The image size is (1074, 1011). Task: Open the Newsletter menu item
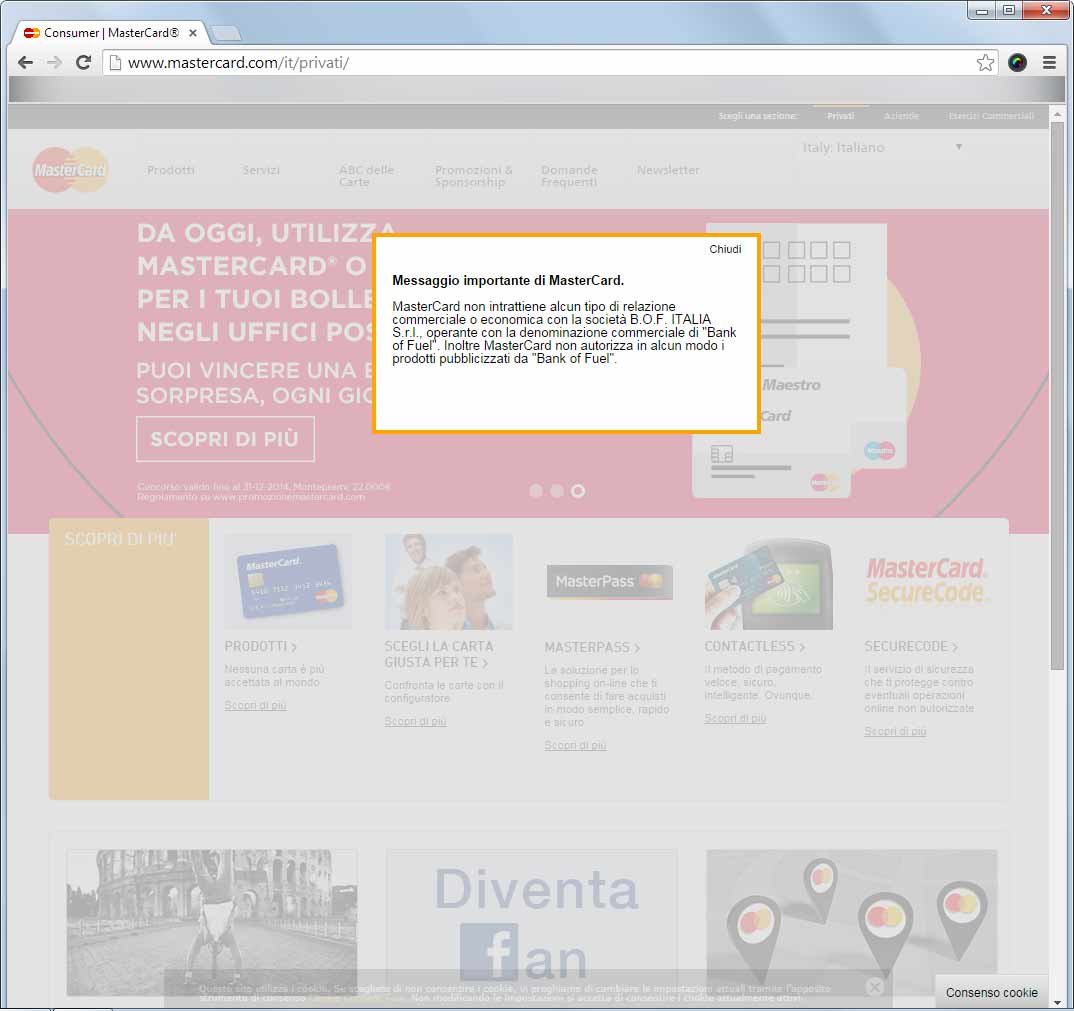click(668, 170)
